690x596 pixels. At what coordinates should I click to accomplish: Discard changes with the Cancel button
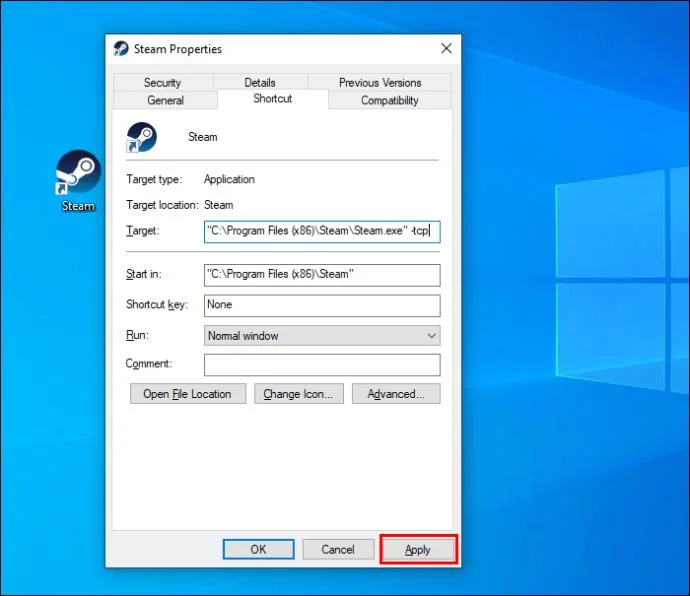point(338,549)
